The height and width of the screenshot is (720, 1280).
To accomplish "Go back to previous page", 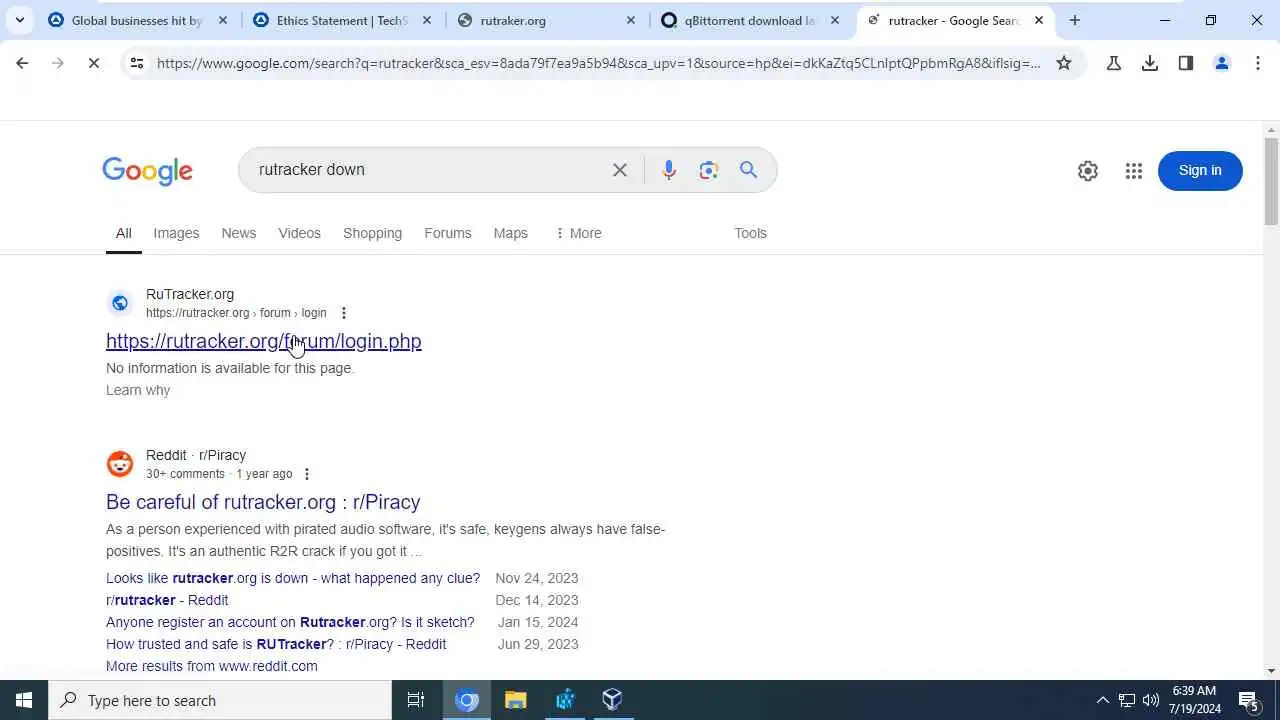I will (22, 63).
